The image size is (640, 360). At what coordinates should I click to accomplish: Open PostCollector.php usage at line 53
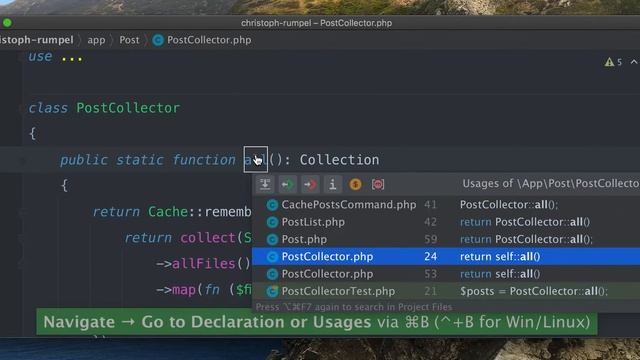[446, 274]
